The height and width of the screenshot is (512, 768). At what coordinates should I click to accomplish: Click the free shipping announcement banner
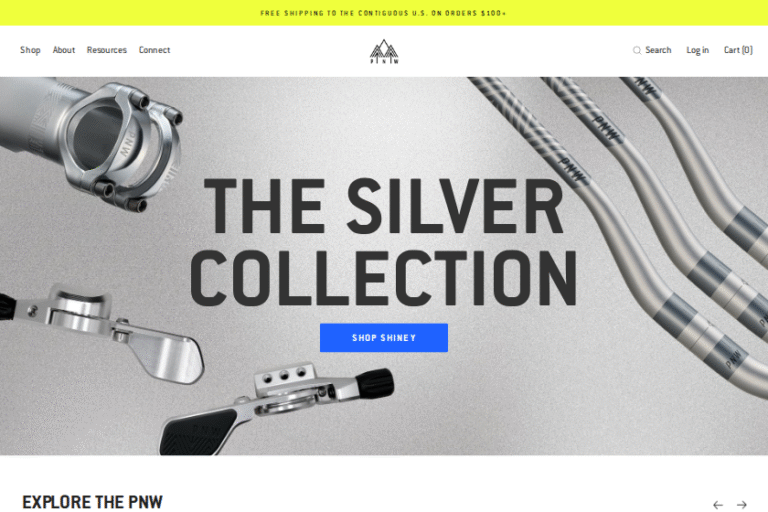[384, 13]
